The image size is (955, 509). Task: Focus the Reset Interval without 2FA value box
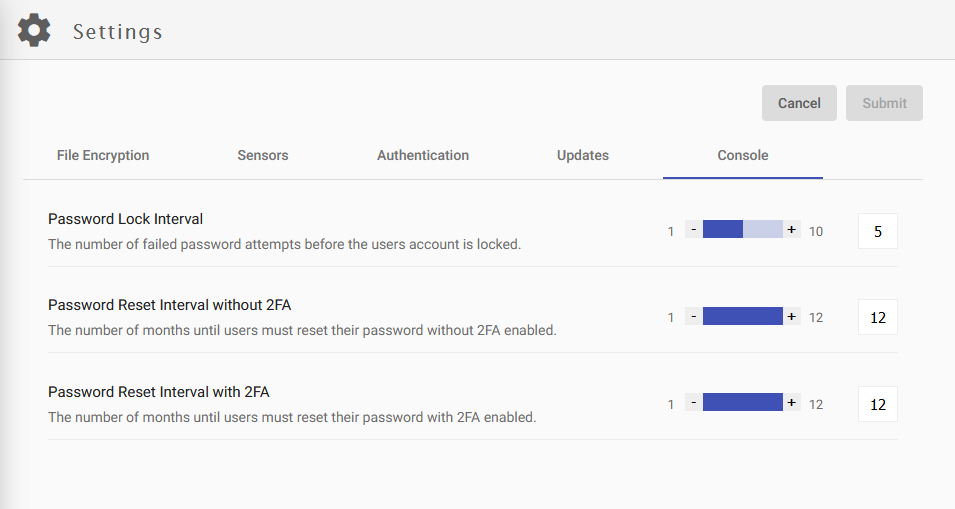point(878,318)
